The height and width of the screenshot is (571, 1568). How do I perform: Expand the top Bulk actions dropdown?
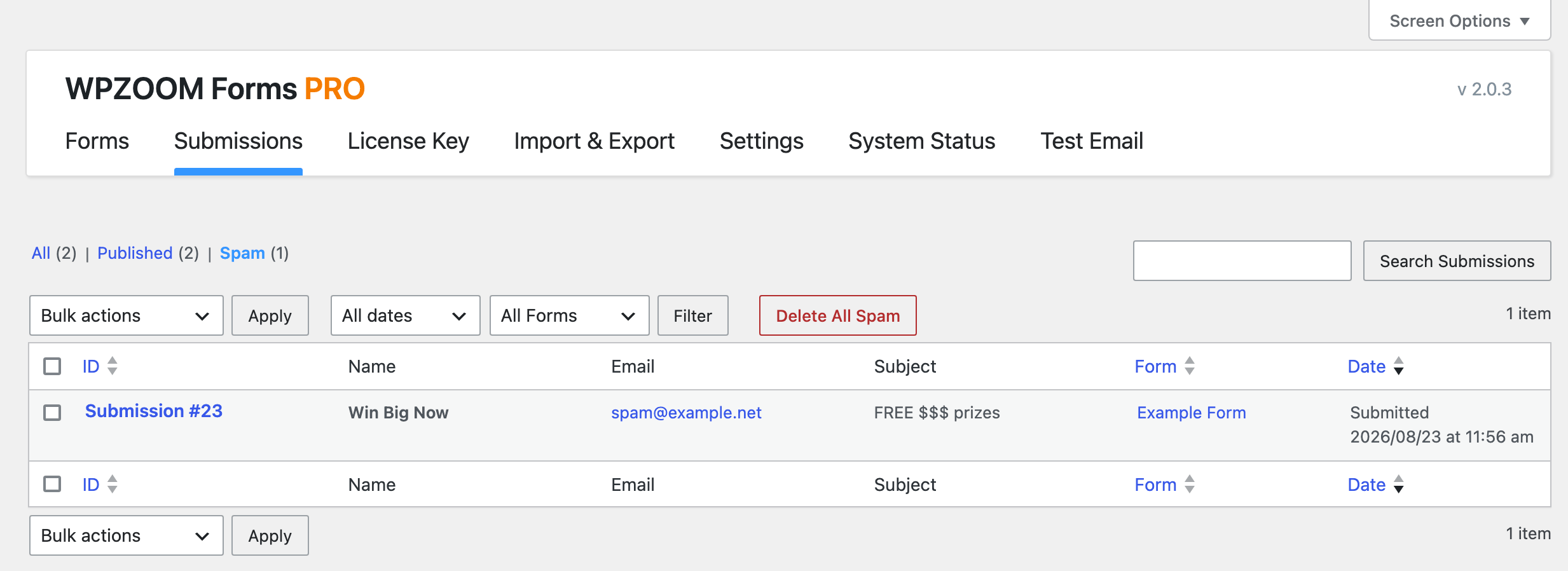click(x=126, y=315)
